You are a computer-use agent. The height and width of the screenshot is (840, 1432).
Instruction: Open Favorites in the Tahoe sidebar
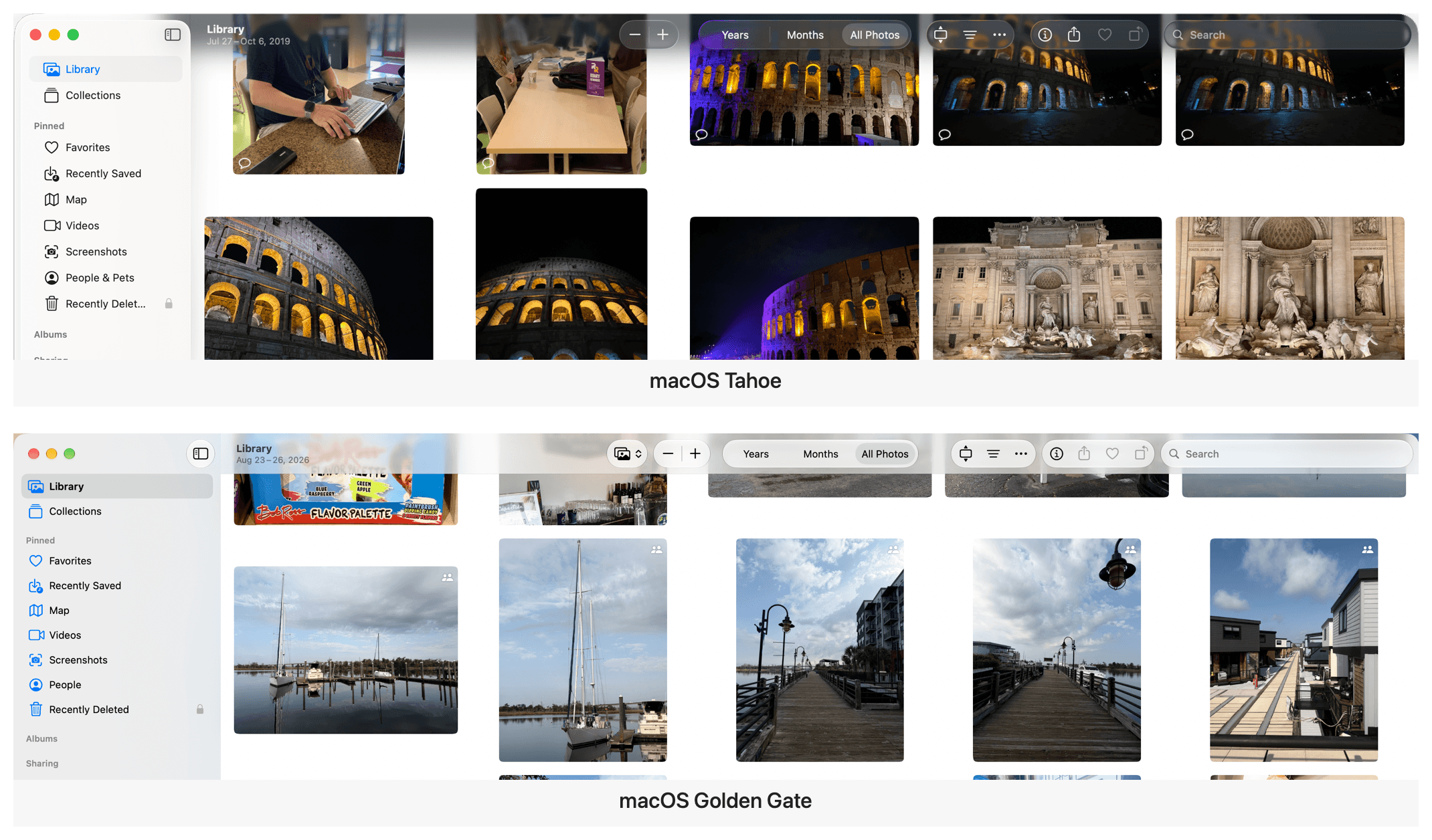106,148
